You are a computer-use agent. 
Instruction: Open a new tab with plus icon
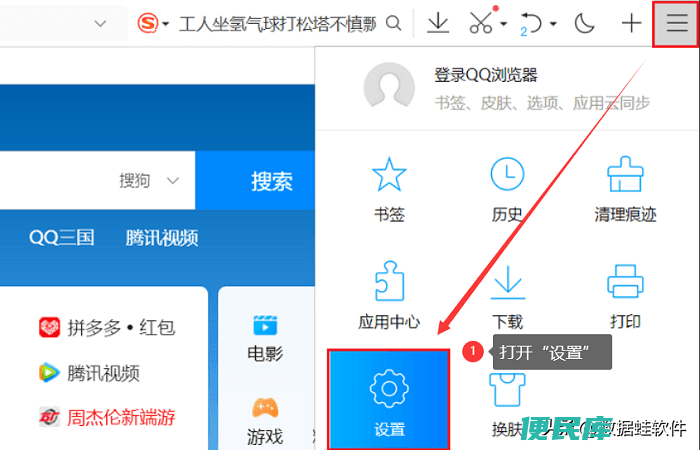coord(631,23)
